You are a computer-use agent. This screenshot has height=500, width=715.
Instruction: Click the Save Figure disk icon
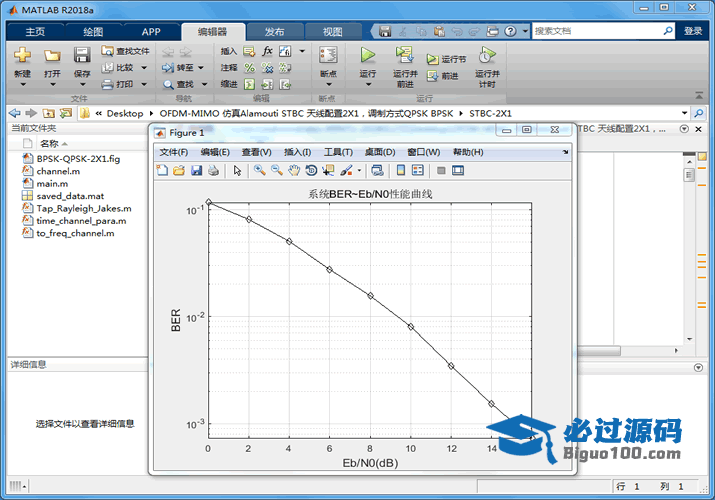[196, 171]
